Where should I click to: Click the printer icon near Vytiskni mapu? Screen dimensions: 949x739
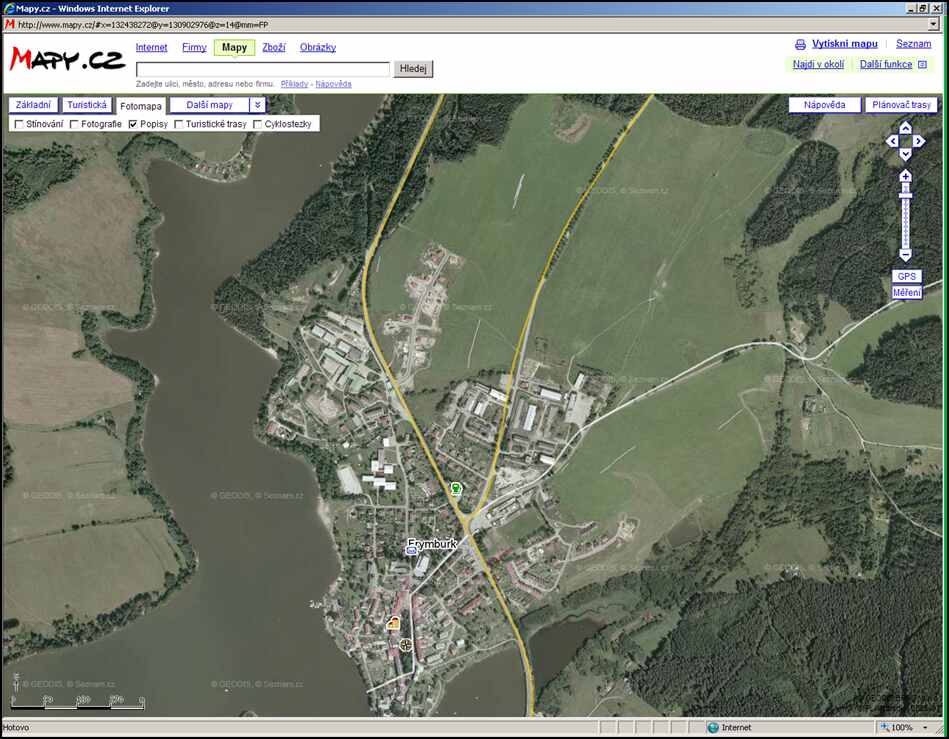[x=800, y=45]
